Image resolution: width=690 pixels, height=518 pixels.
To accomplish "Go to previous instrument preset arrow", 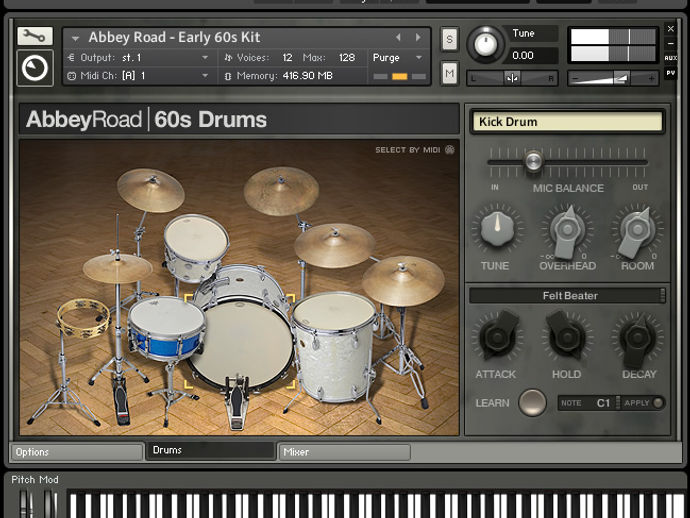I will point(398,37).
